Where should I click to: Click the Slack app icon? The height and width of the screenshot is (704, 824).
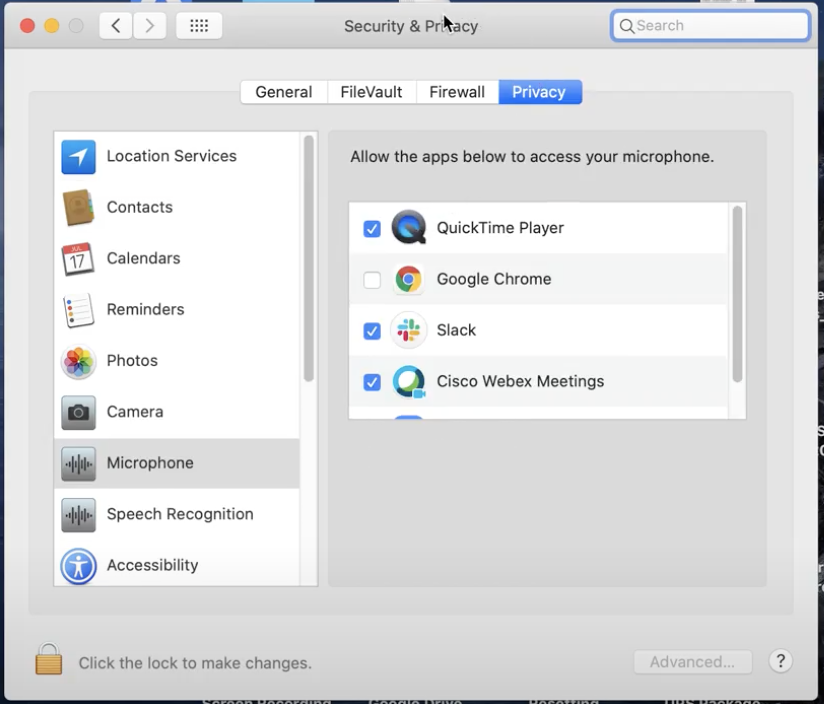click(x=408, y=330)
